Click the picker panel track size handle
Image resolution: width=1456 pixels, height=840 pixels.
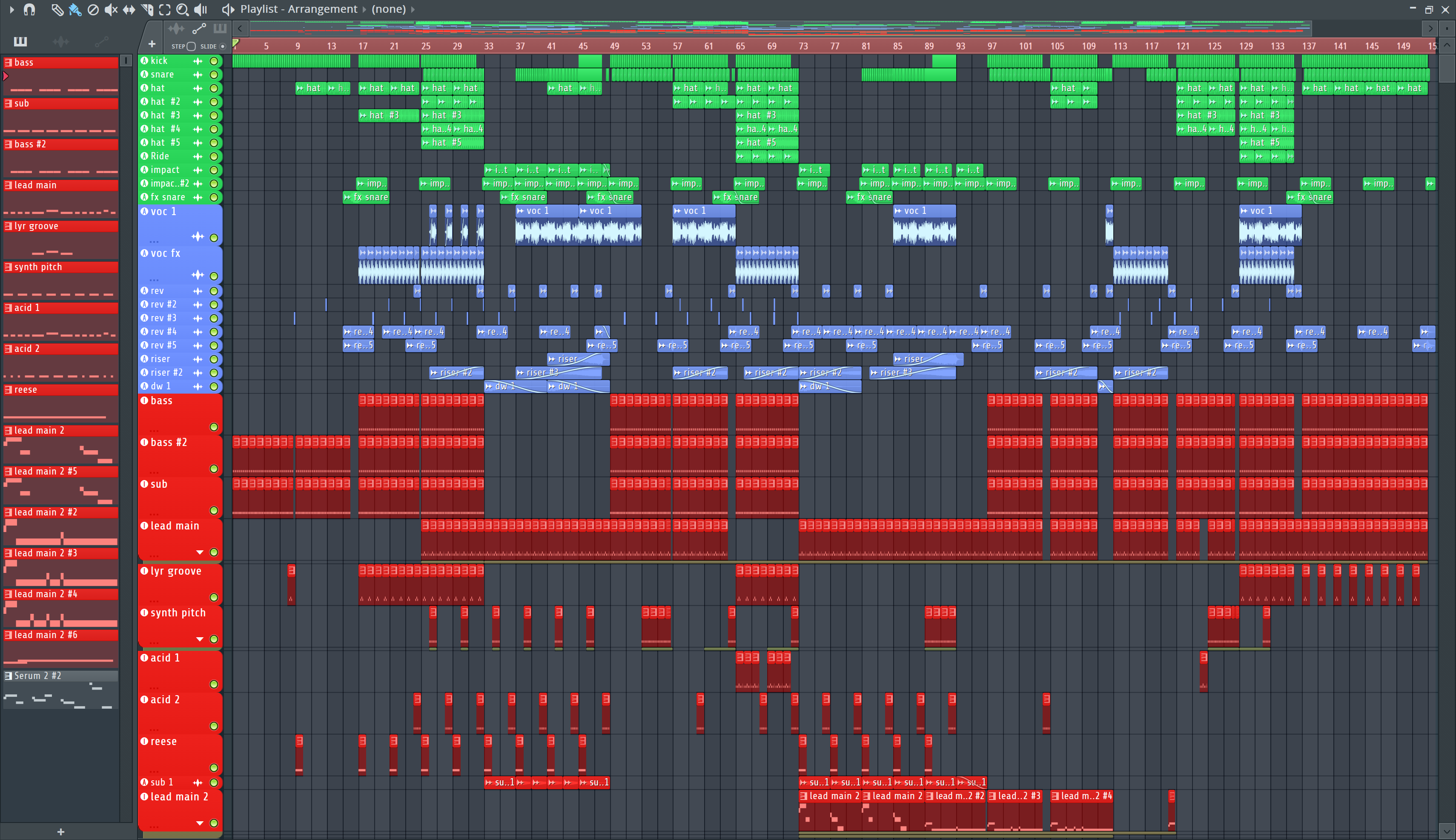[126, 61]
